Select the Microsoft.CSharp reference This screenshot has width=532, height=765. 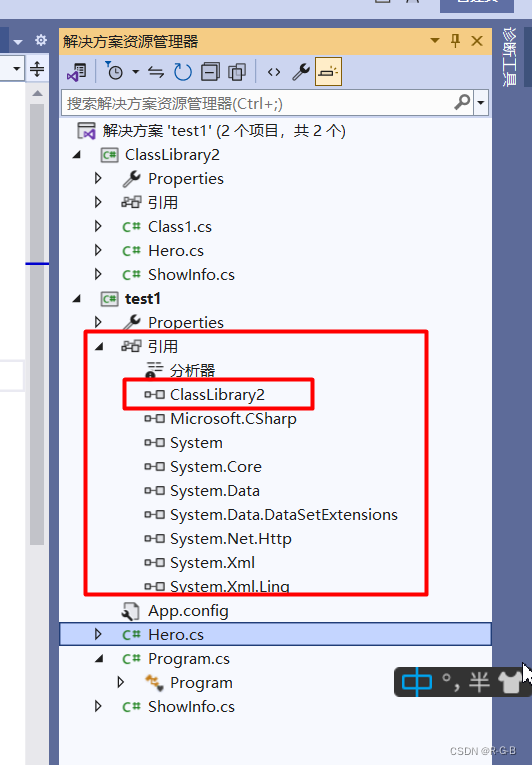coord(233,419)
